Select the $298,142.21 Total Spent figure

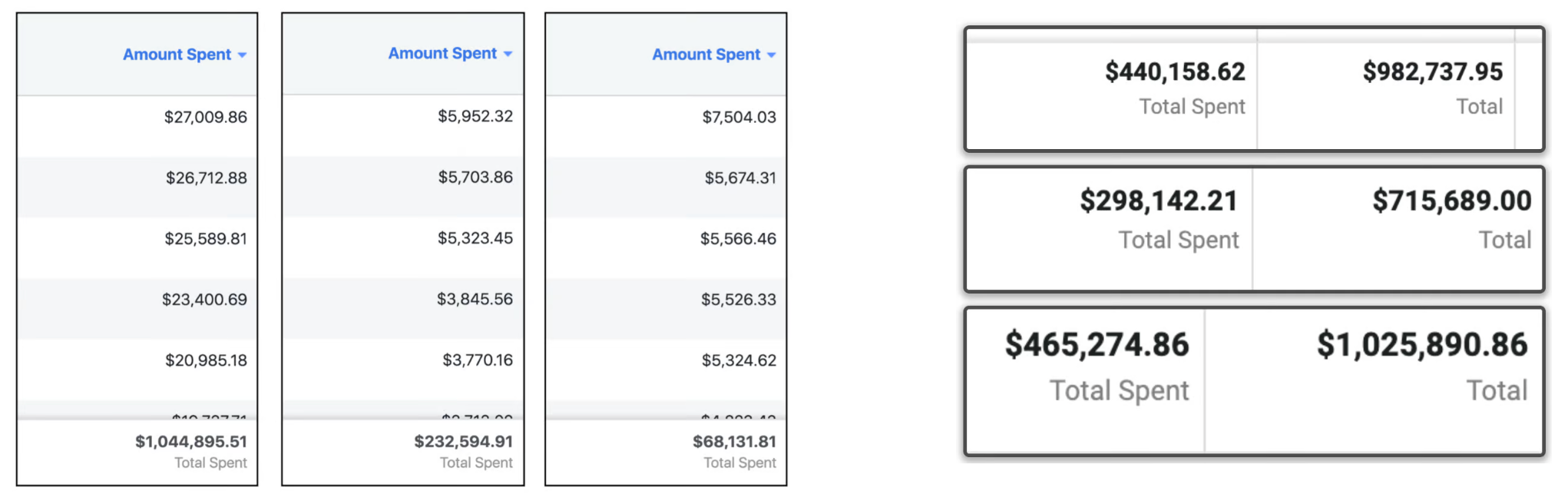(1159, 218)
